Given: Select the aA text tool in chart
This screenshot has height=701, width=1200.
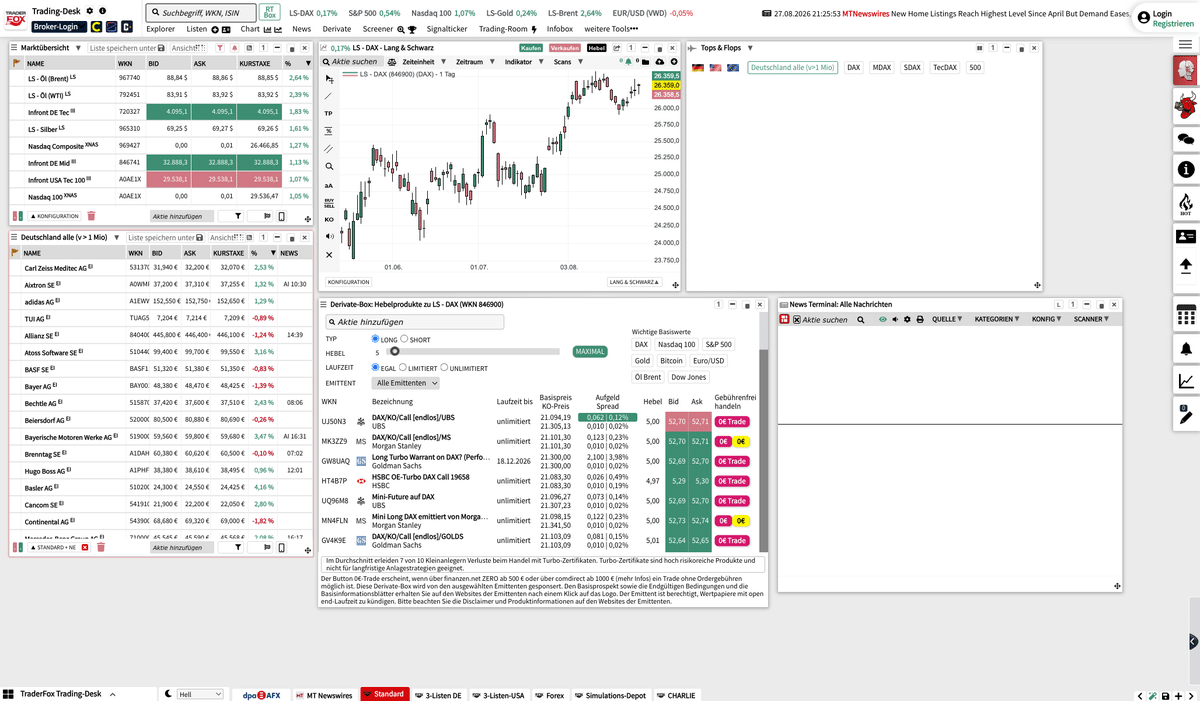Looking at the screenshot, I should tap(329, 185).
